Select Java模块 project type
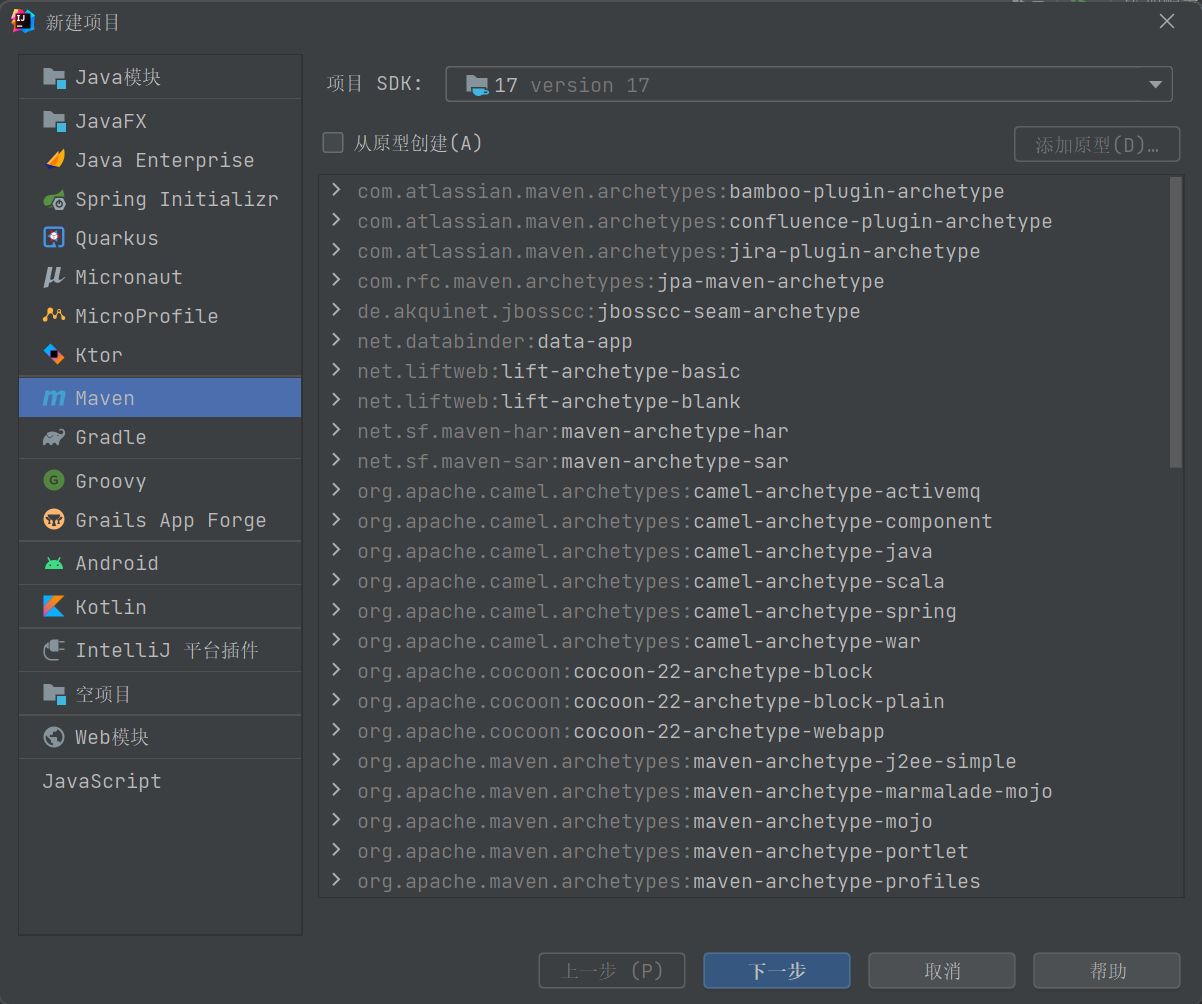This screenshot has height=1004, width=1202. click(x=160, y=78)
